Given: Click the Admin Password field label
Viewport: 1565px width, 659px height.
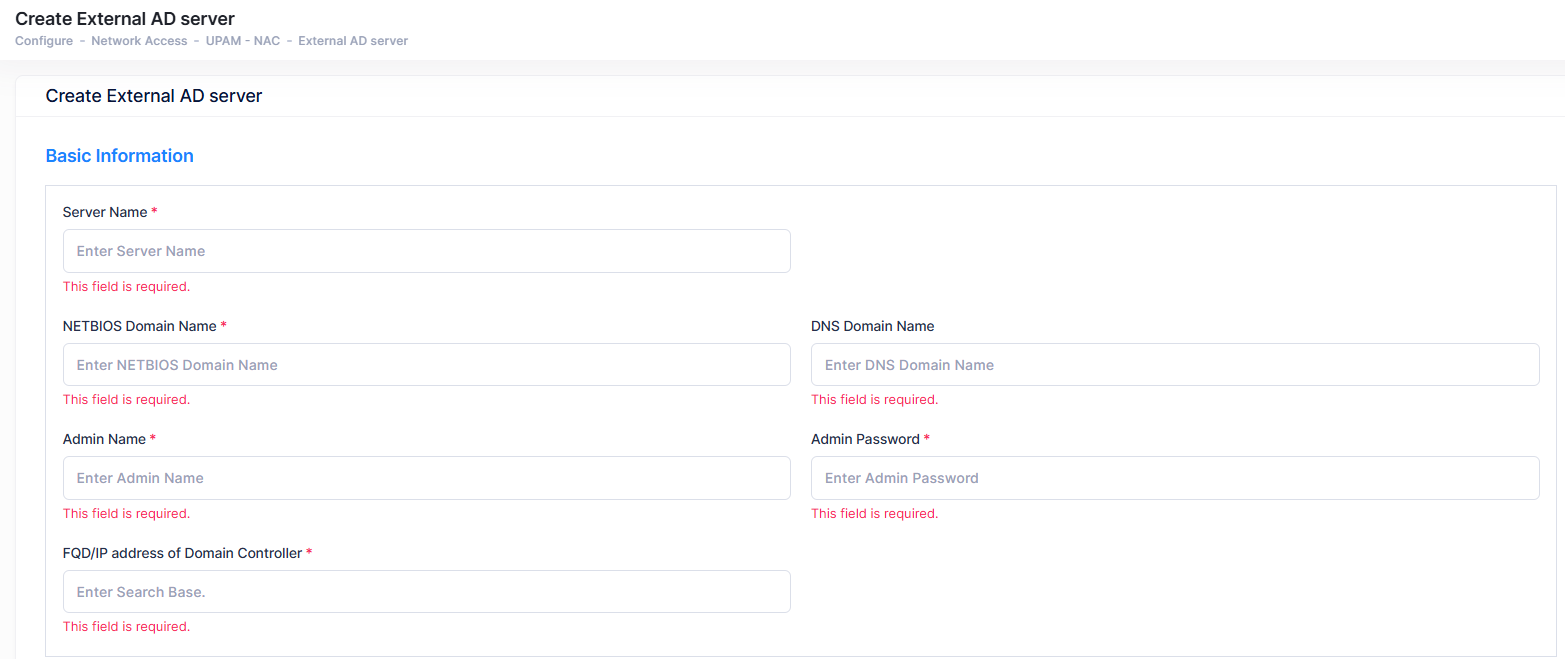Looking at the screenshot, I should (866, 439).
